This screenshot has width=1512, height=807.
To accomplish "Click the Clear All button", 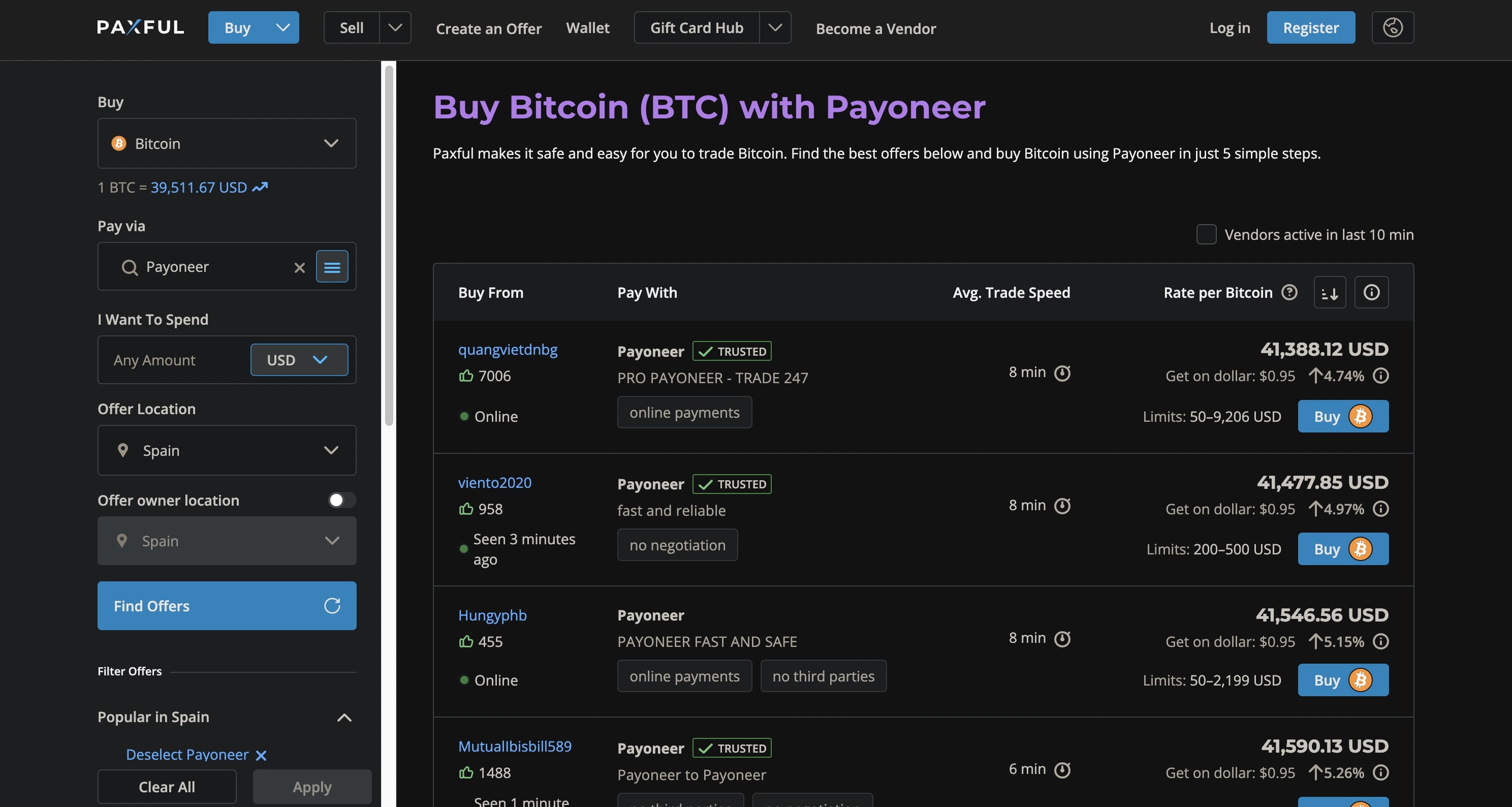I will pos(167,787).
